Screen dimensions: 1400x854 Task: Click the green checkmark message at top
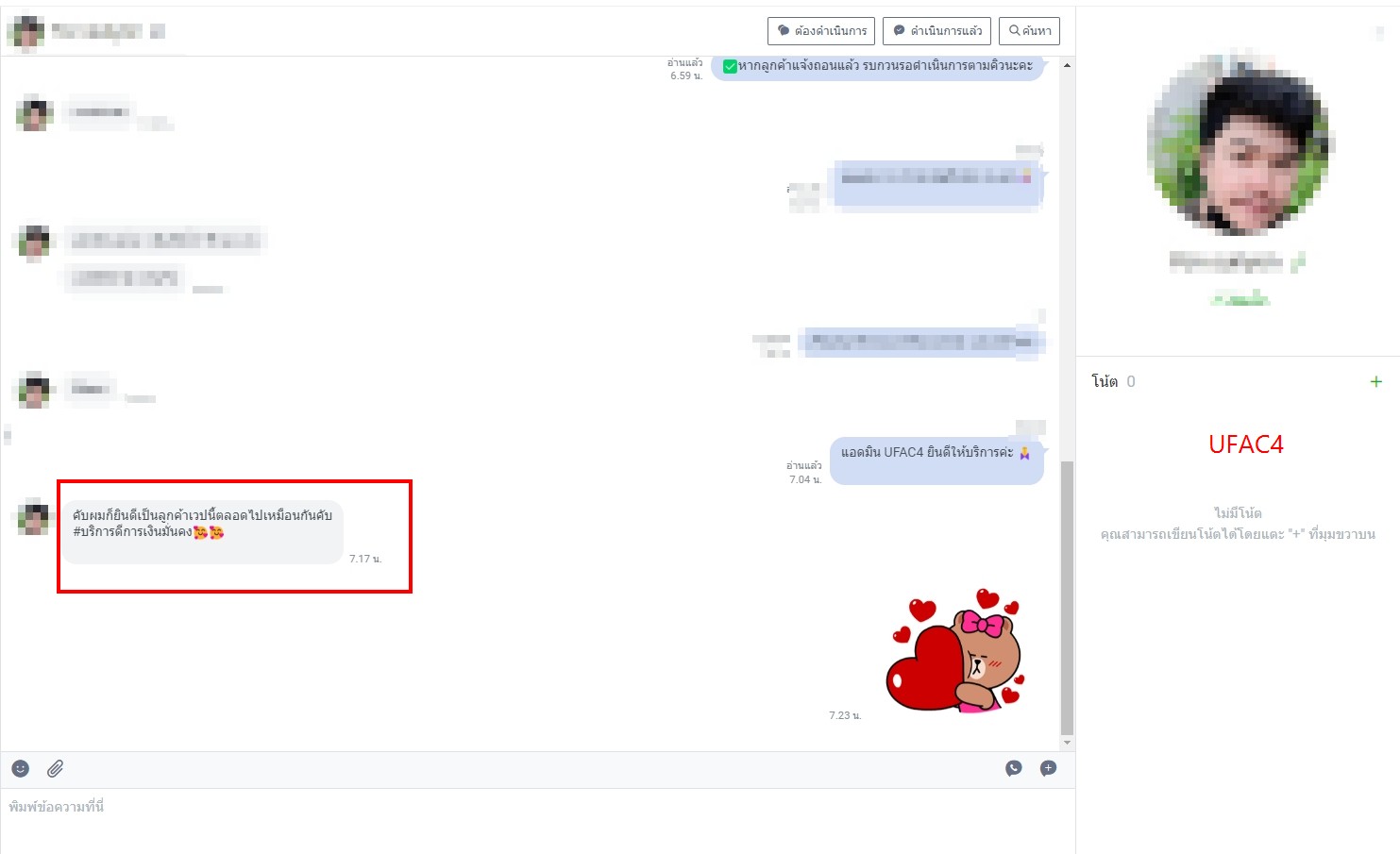coord(878,66)
